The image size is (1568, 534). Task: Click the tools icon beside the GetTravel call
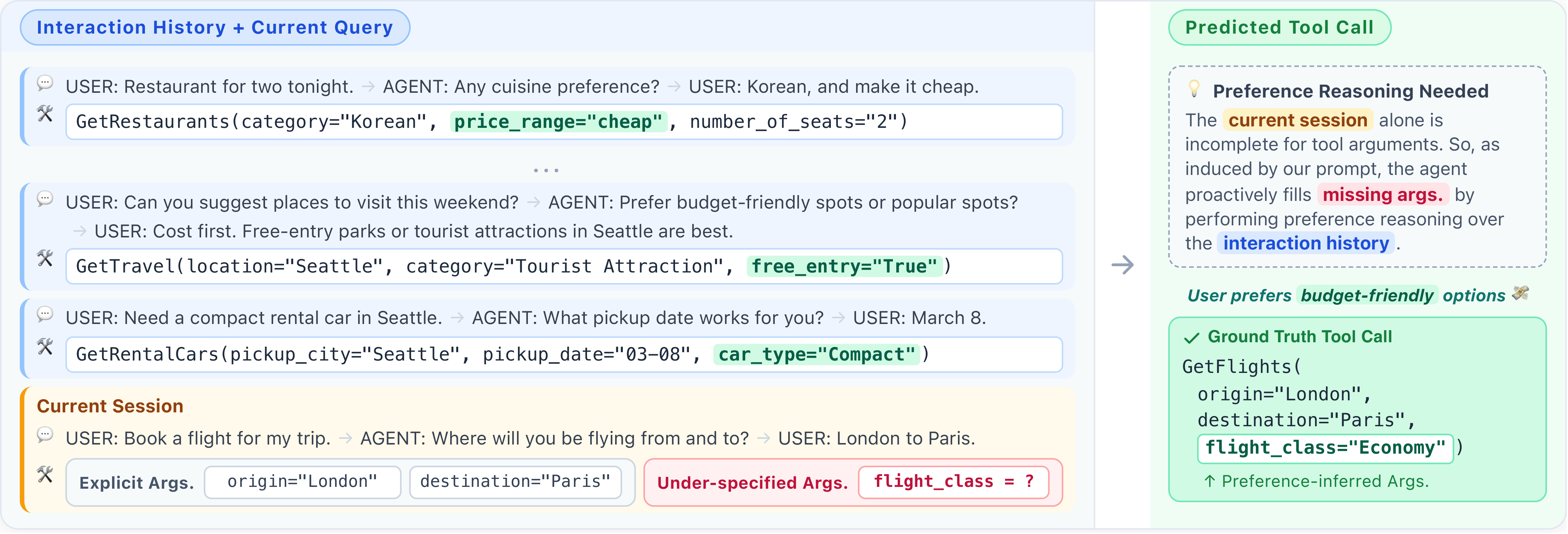tap(45, 258)
